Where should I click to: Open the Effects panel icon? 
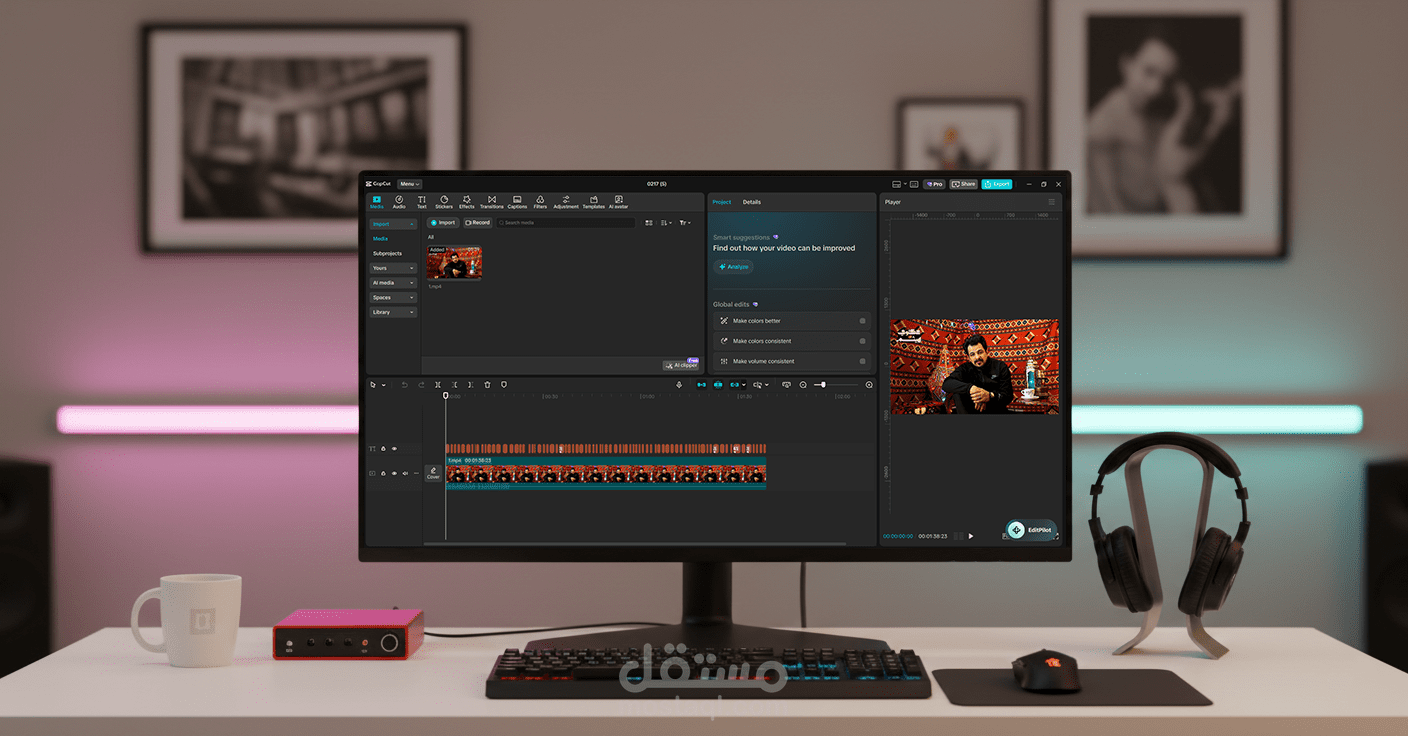(467, 202)
